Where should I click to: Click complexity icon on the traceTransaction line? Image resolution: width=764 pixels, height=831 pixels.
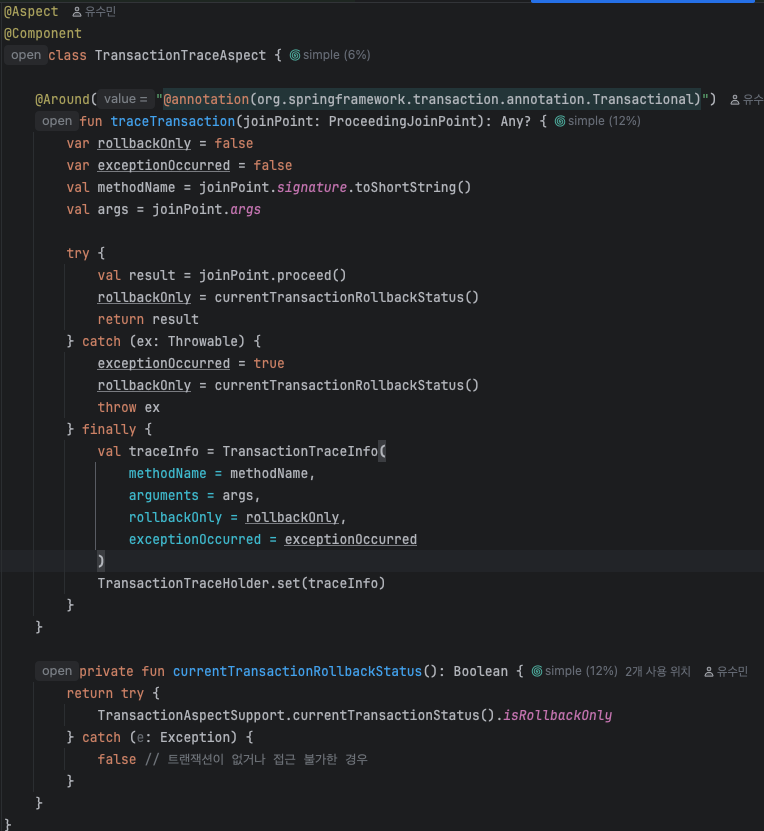click(560, 121)
